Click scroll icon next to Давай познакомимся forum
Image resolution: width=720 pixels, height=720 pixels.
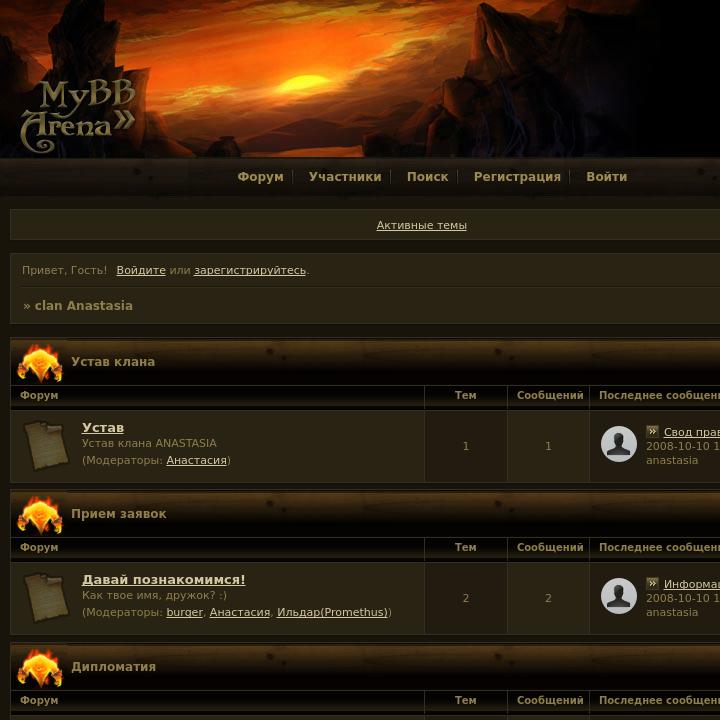point(46,597)
